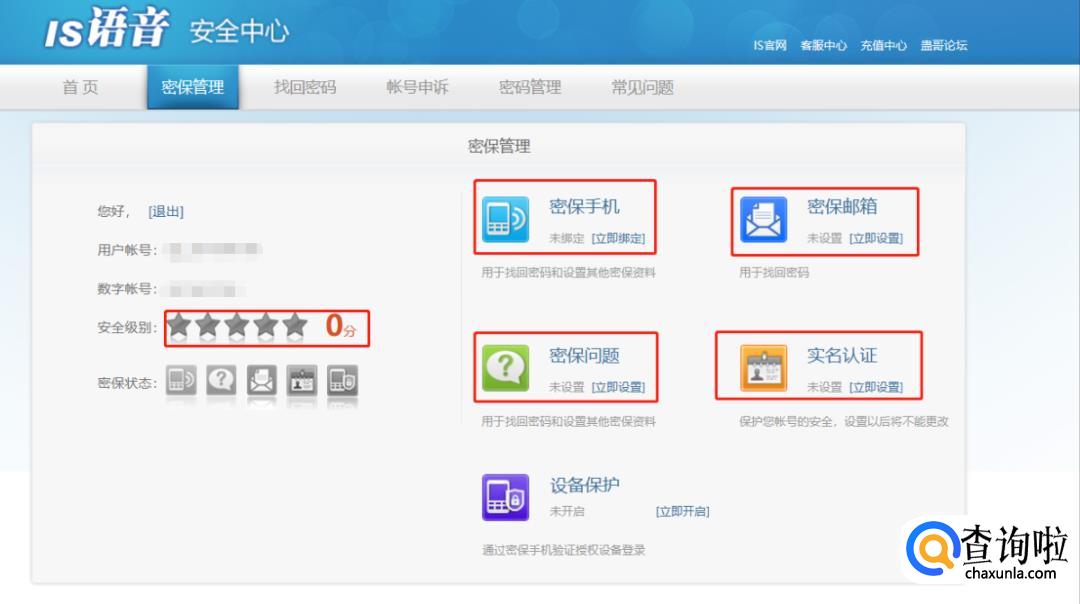Click the orange 实名认证 ID badge icon
Viewport: 1080px width, 604px height.
[764, 368]
